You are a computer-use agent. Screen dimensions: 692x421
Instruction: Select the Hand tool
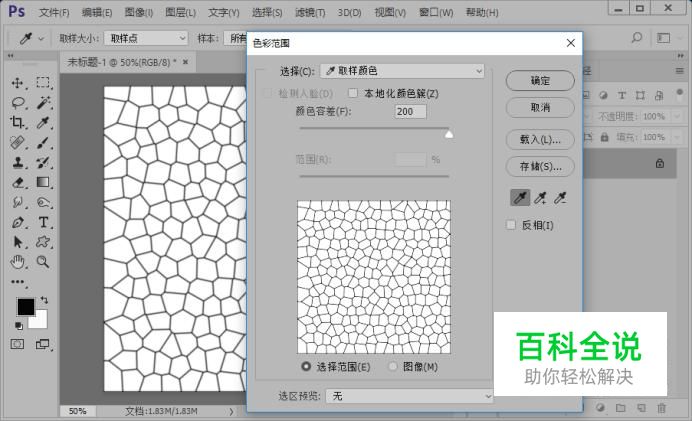coord(18,262)
